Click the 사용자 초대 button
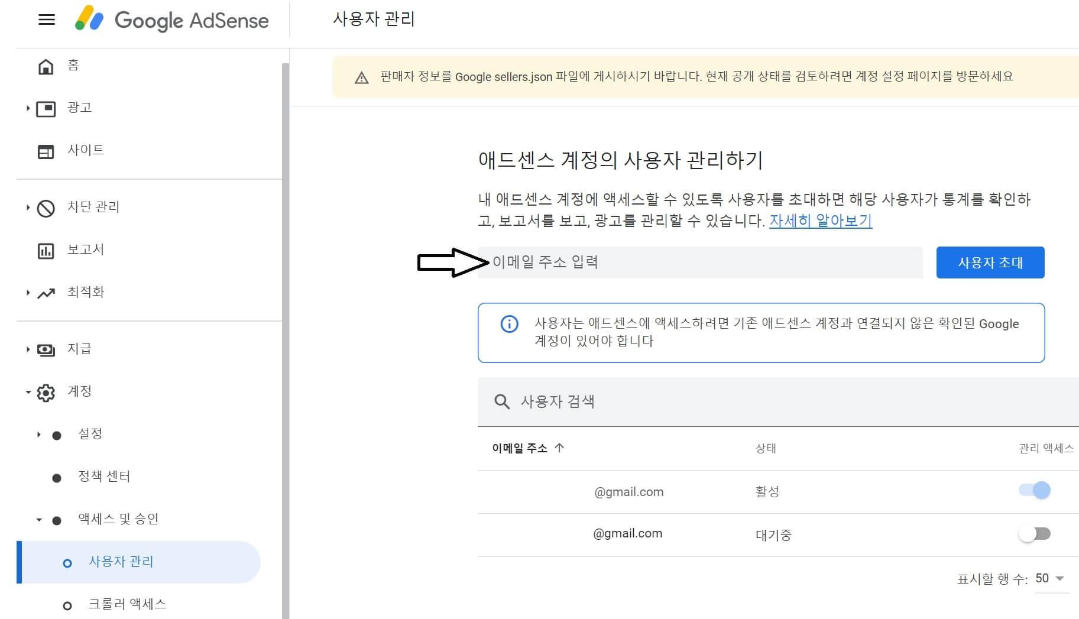 coord(990,263)
